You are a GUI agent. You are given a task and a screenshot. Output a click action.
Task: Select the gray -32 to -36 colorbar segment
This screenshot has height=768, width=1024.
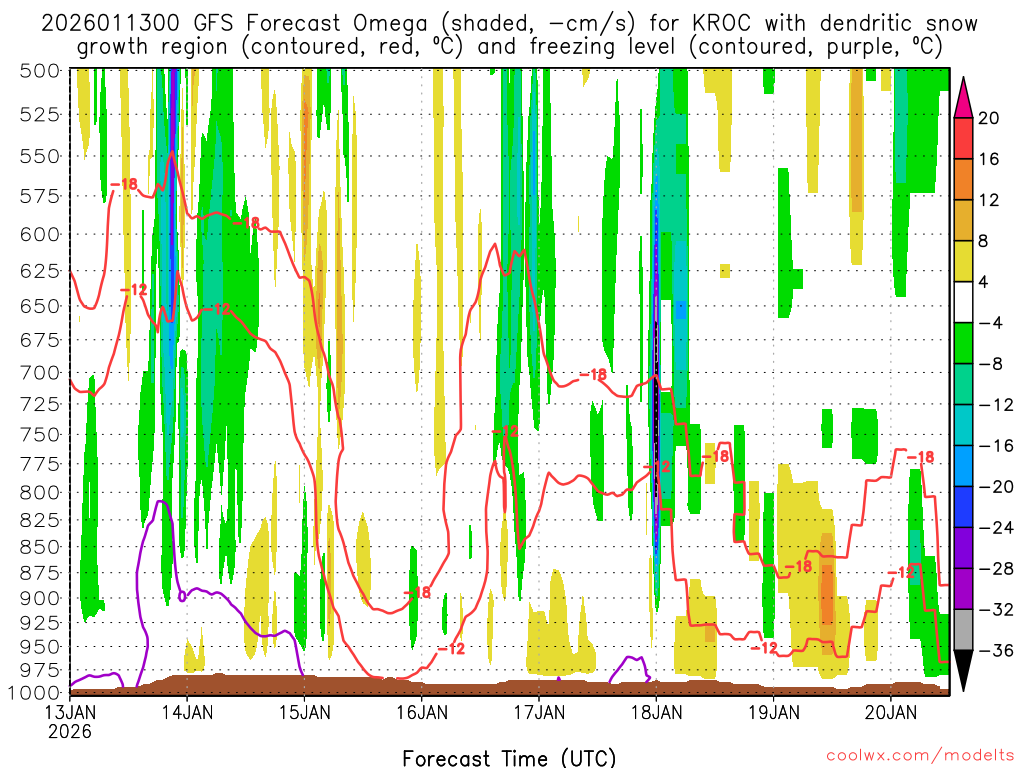pyautogui.click(x=963, y=630)
